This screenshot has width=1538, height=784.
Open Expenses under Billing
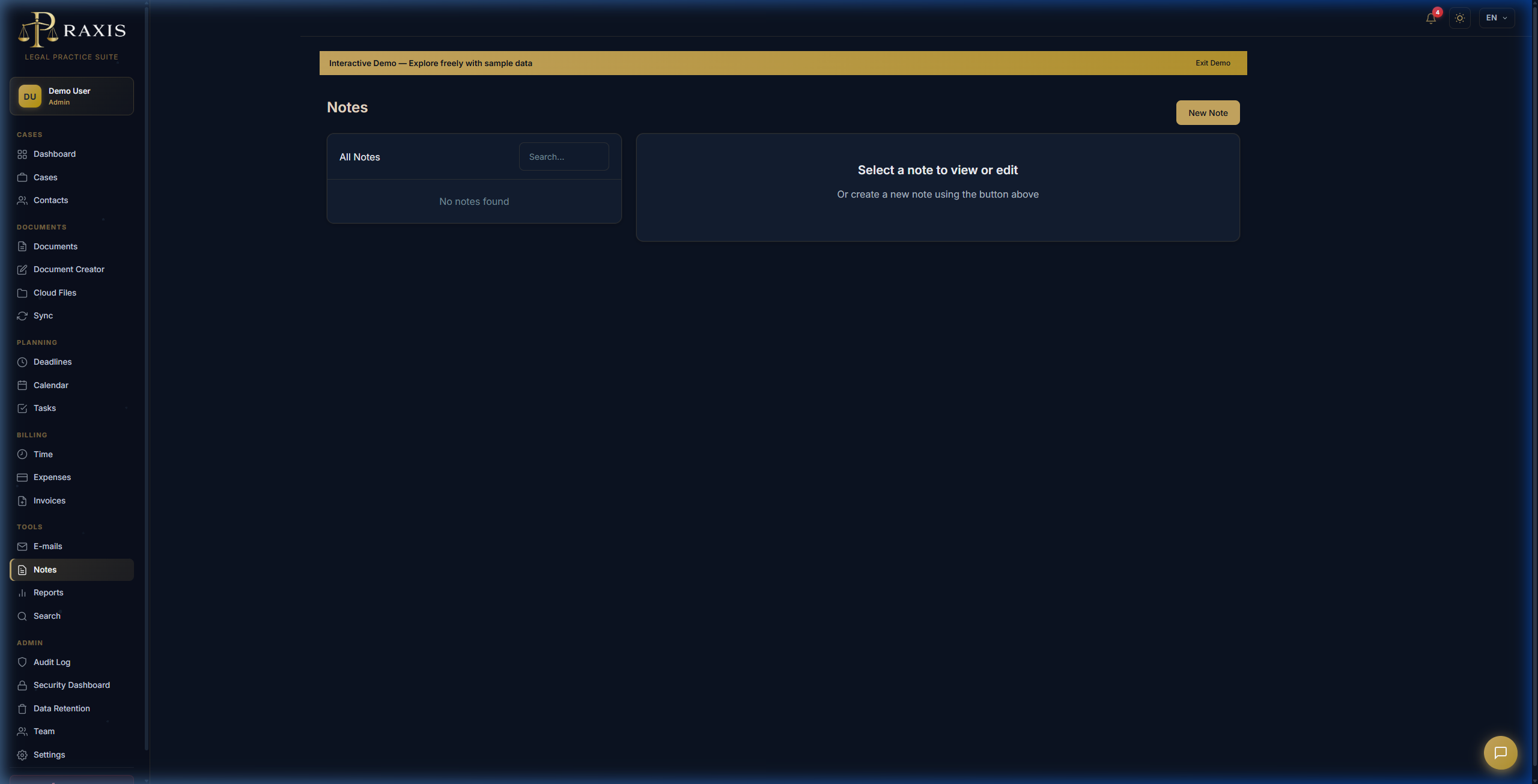coord(71,478)
